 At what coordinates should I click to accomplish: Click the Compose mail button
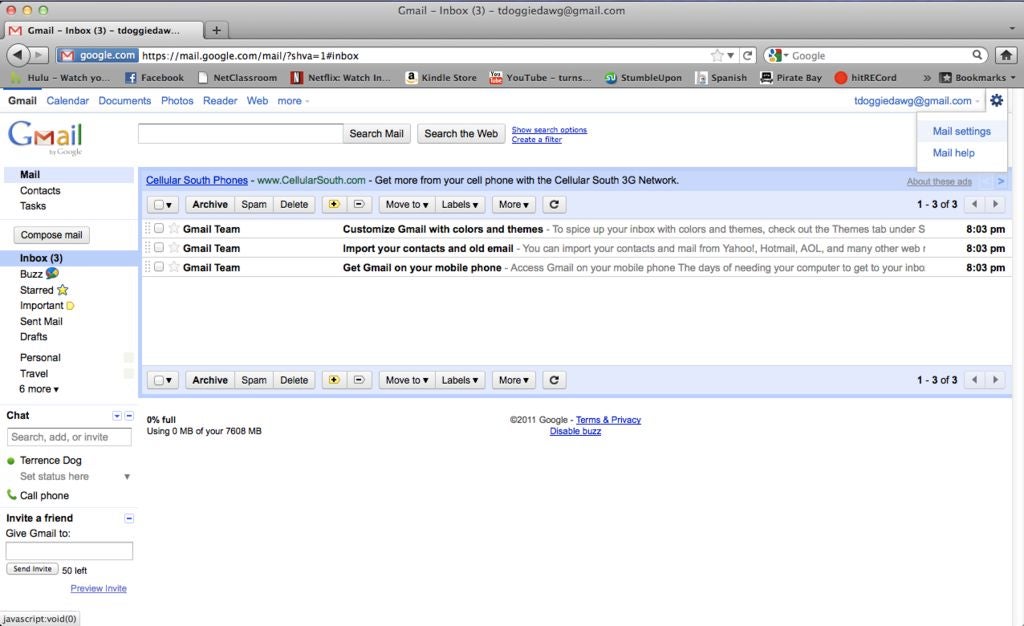tap(52, 235)
